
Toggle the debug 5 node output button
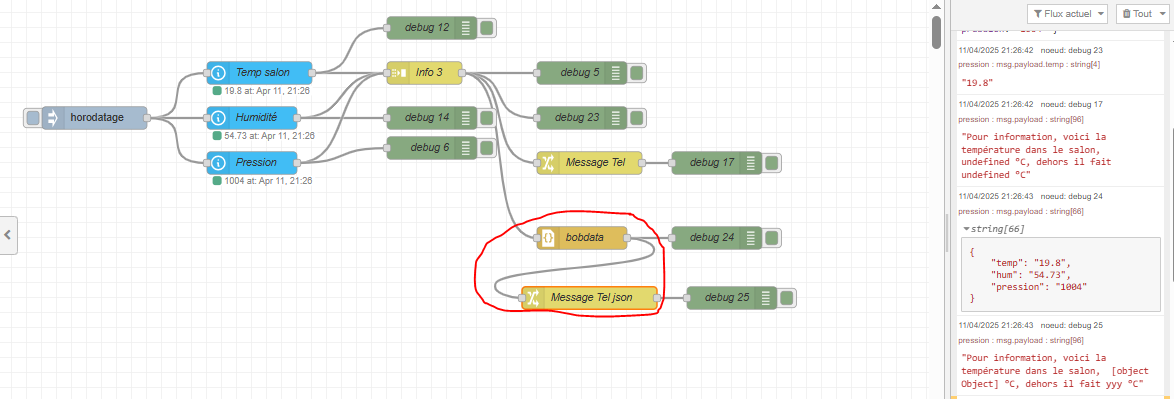click(636, 73)
